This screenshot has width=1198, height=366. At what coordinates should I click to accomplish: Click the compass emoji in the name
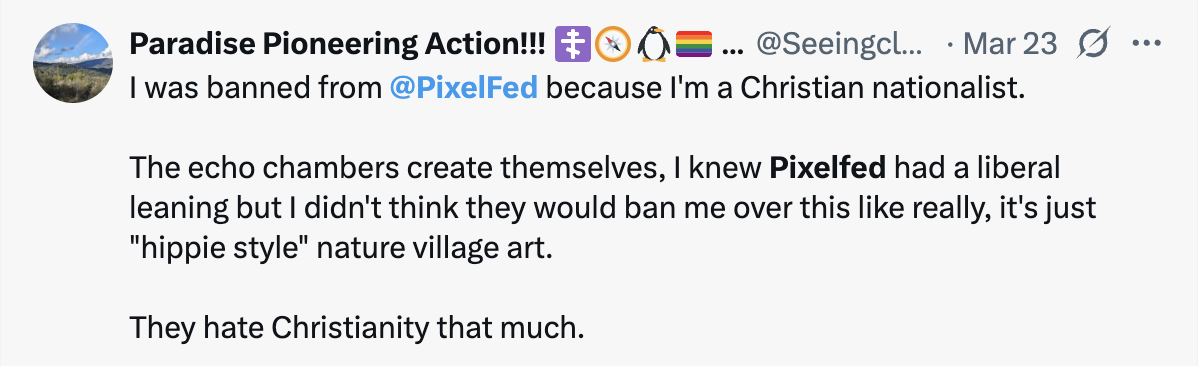[x=613, y=45]
